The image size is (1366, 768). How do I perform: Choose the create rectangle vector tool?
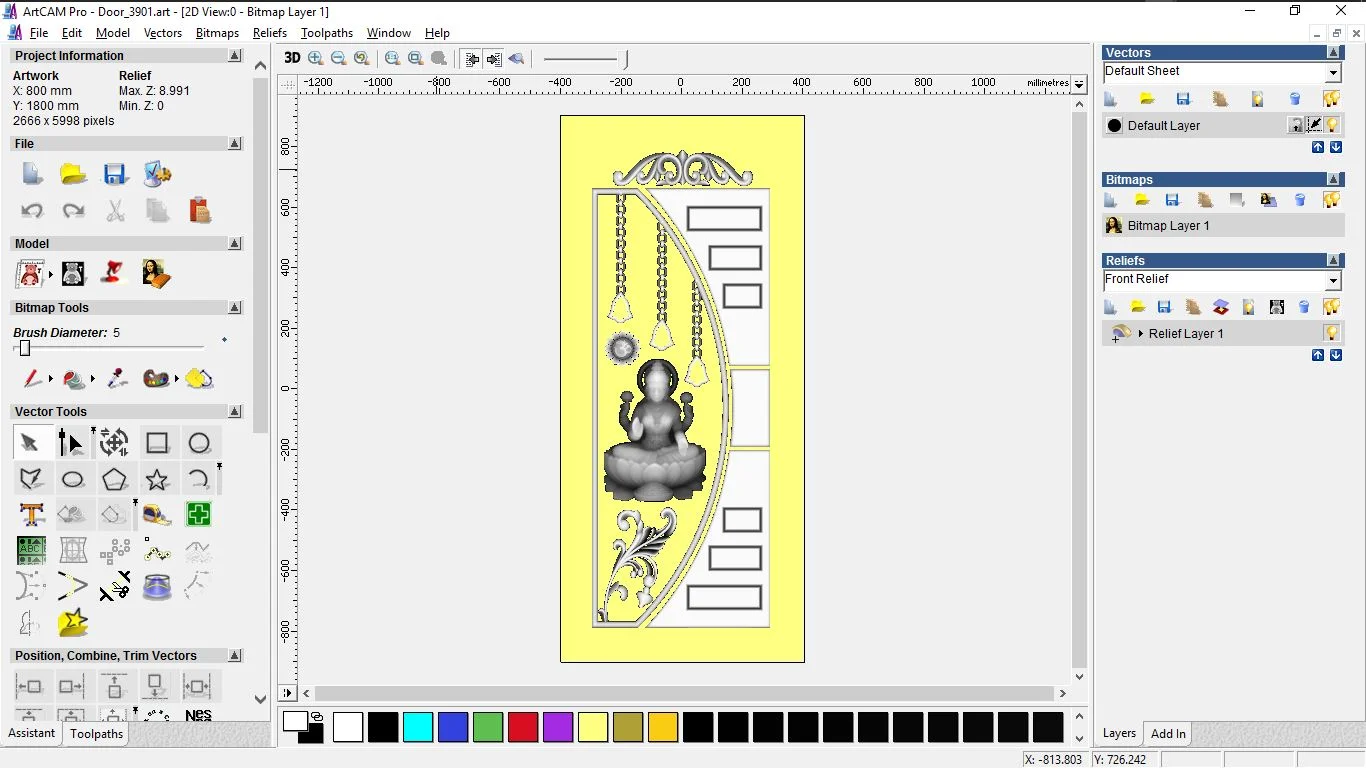point(157,442)
